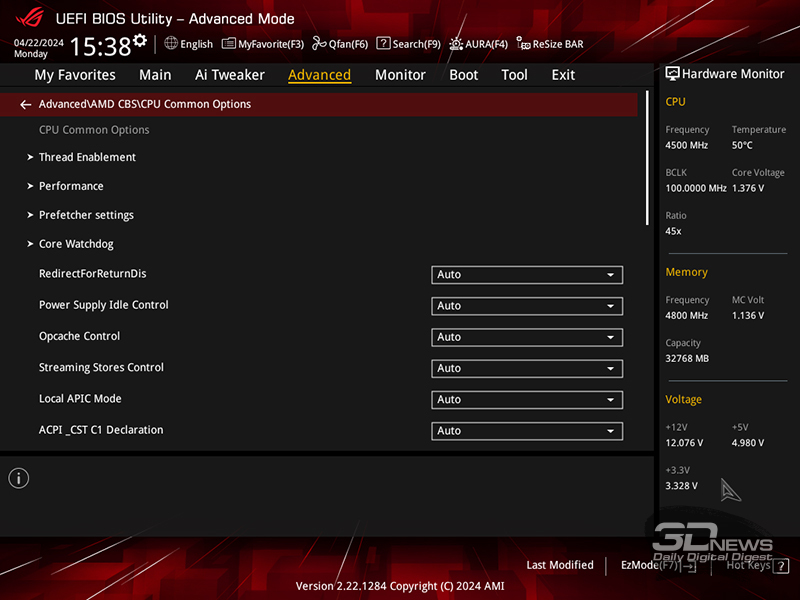Open the Exit tab

tap(563, 75)
